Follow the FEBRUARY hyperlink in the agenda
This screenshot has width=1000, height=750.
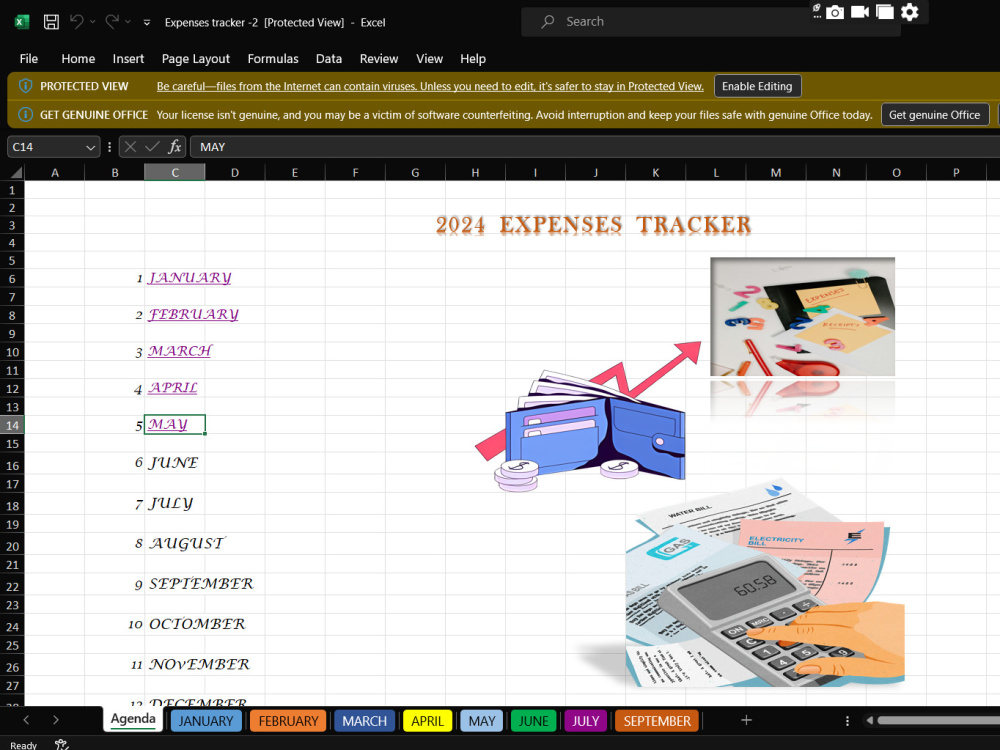pos(193,314)
